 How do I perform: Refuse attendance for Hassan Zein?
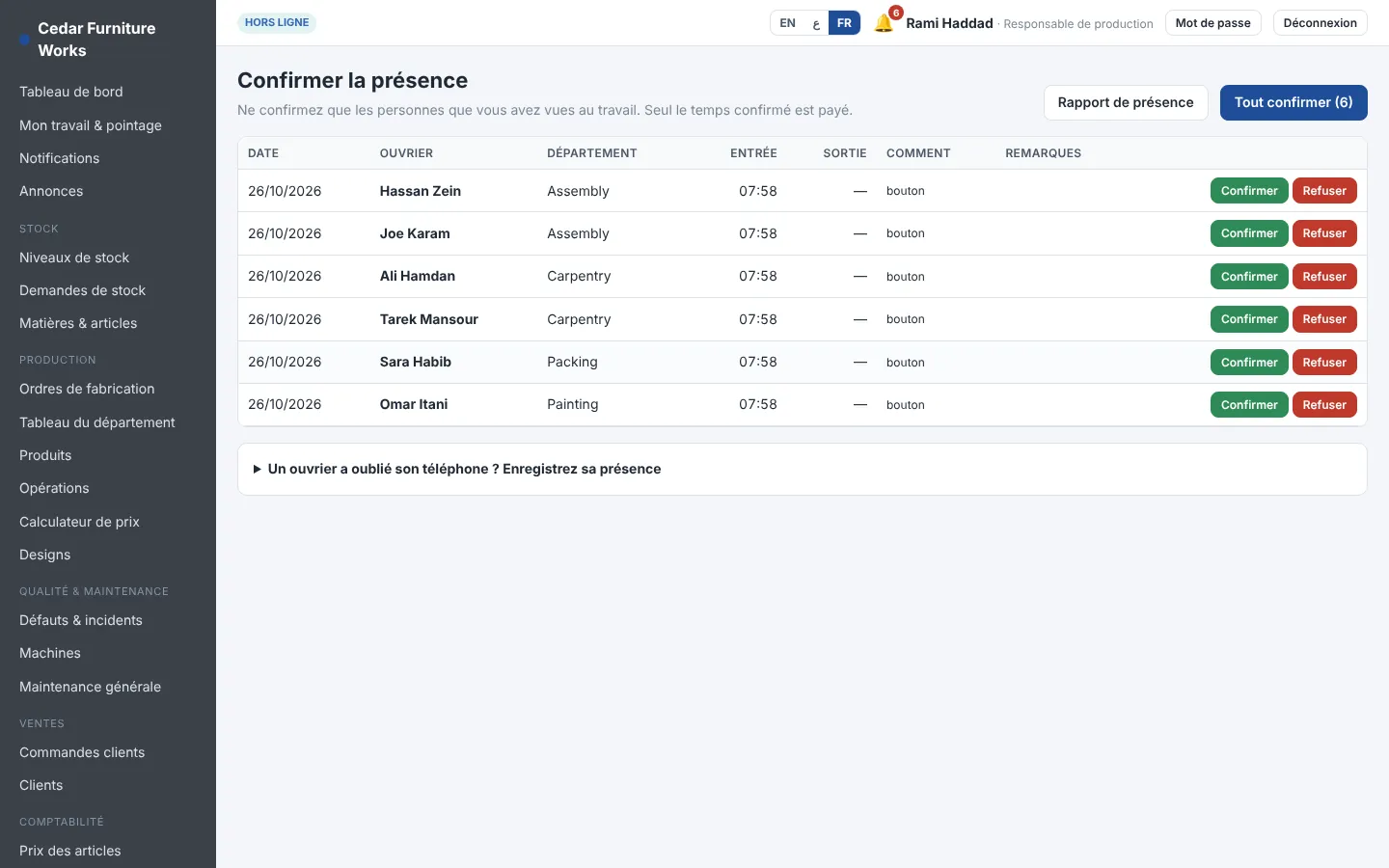[x=1324, y=191]
